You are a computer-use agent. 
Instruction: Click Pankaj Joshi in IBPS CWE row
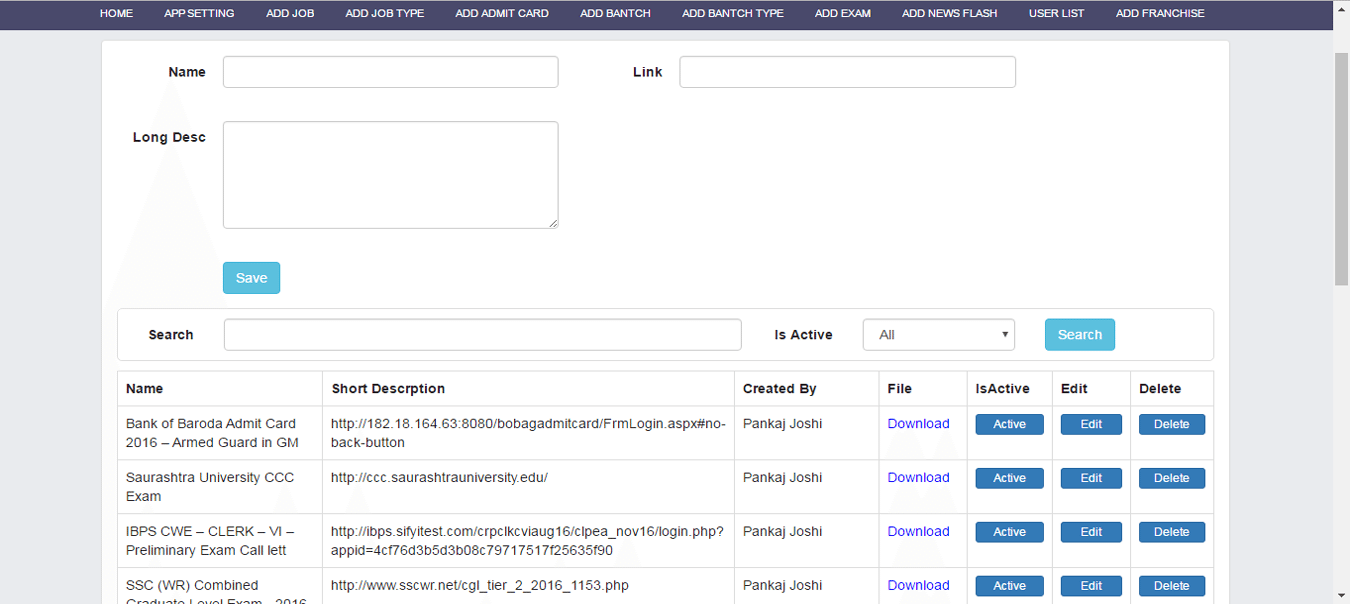pos(783,532)
